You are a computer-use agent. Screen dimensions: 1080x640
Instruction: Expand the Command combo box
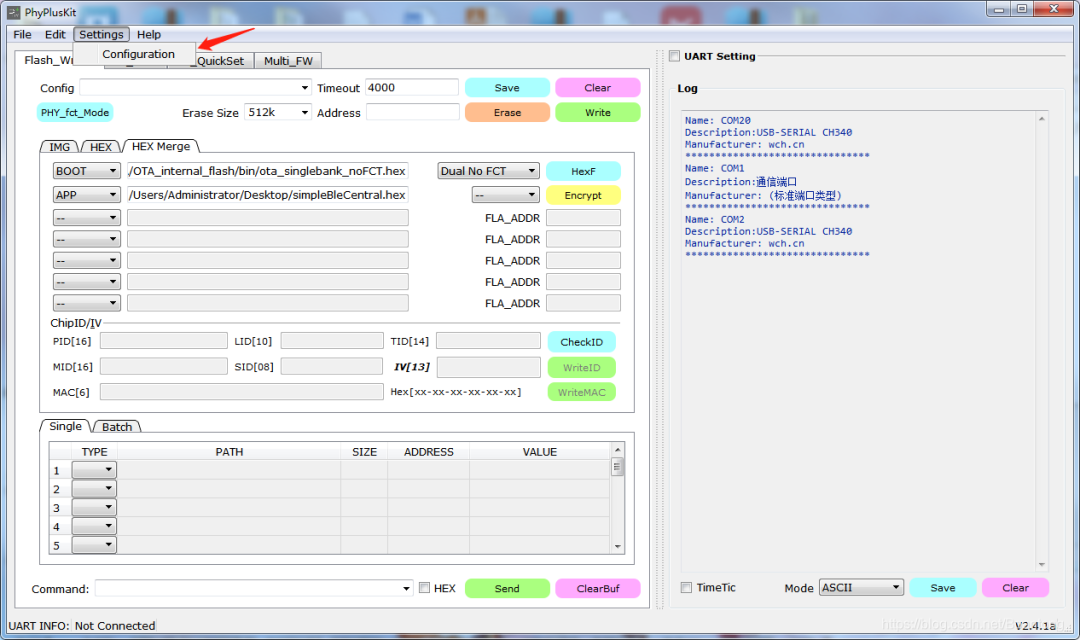tap(406, 588)
